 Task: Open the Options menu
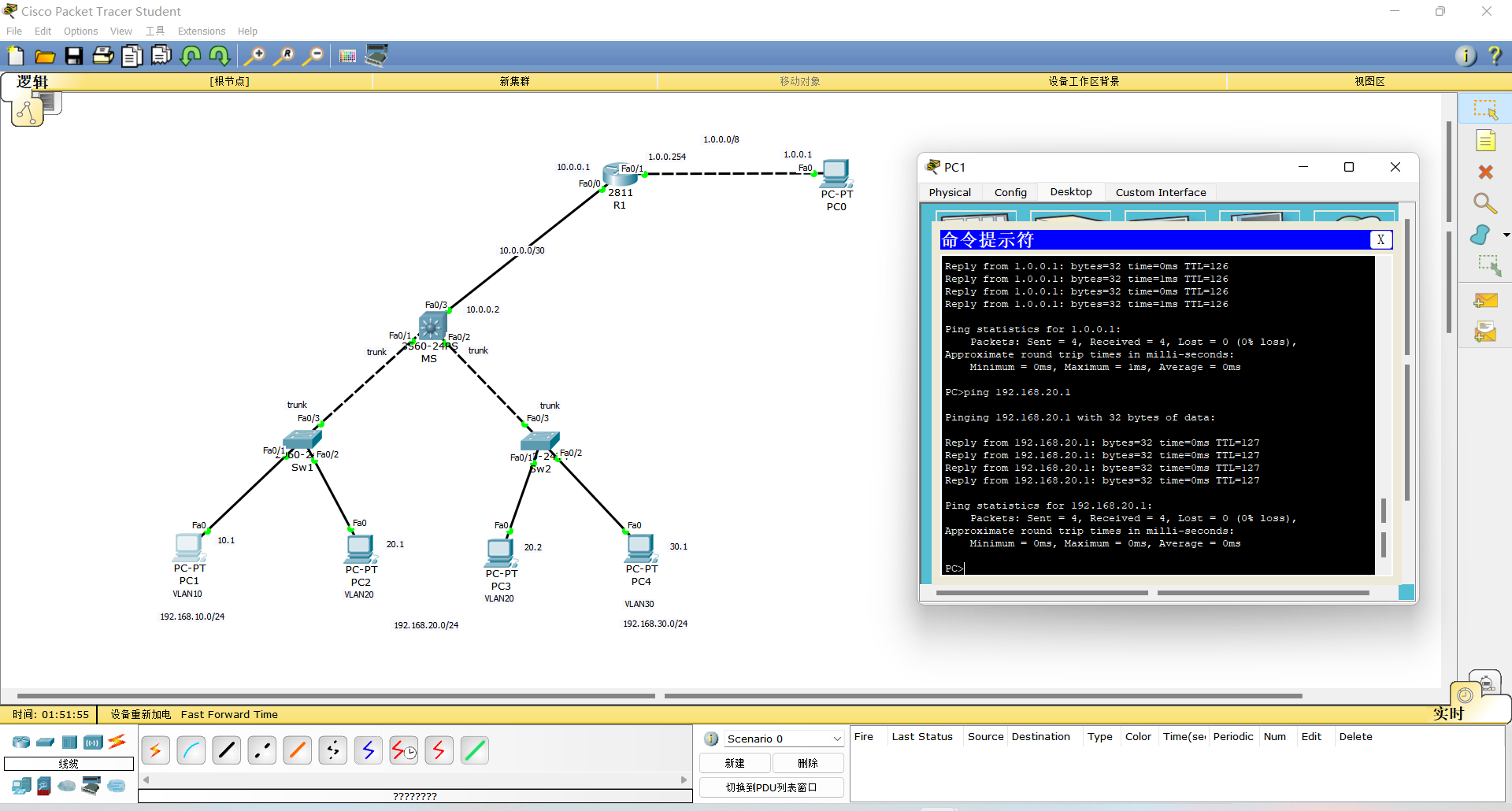coord(80,31)
